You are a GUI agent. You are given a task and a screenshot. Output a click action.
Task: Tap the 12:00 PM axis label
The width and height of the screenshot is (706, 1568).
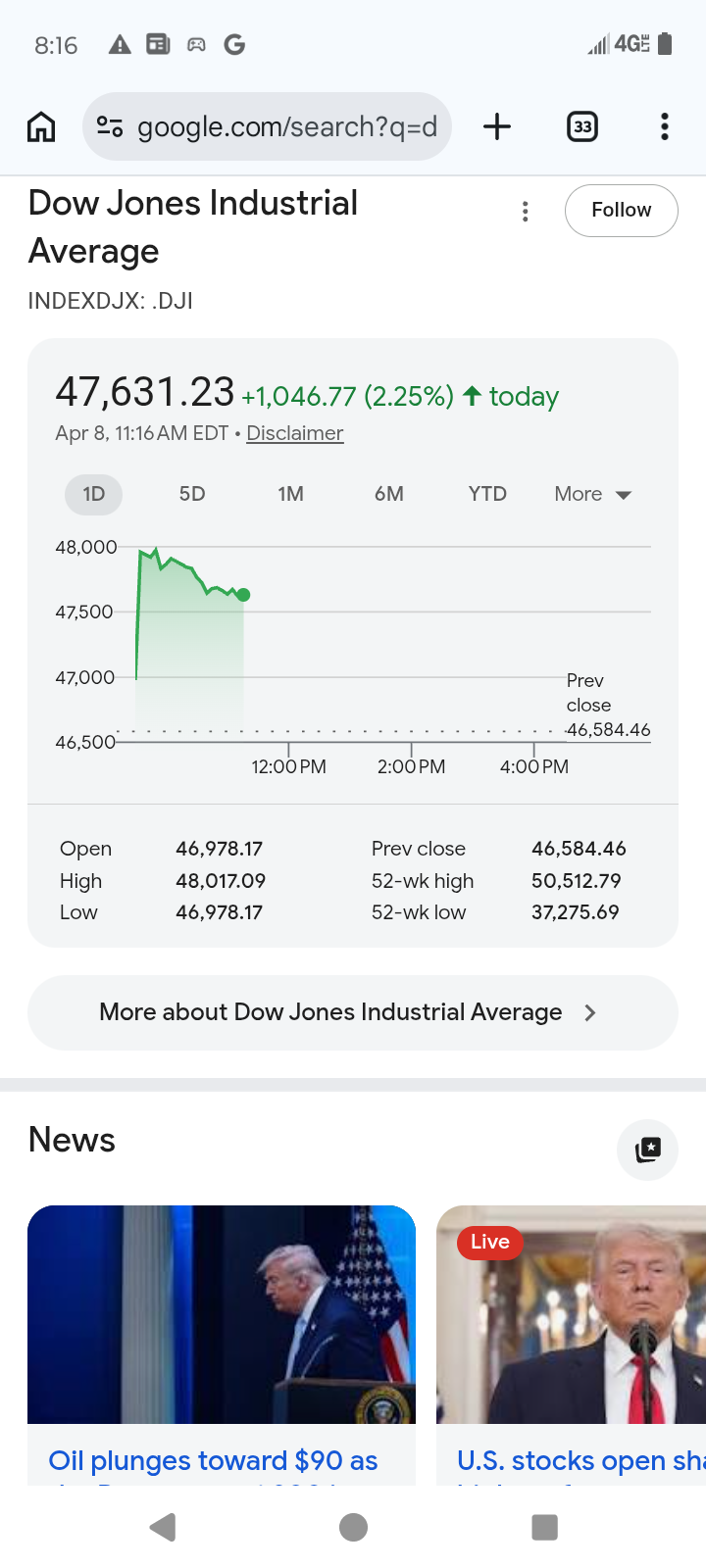click(x=288, y=766)
